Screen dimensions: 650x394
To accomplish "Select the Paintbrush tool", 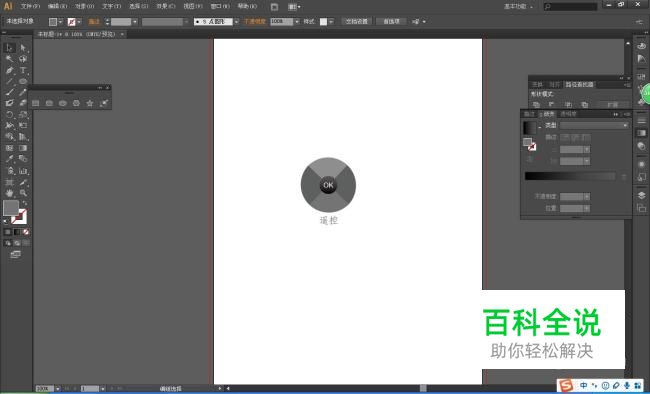I will (10, 92).
